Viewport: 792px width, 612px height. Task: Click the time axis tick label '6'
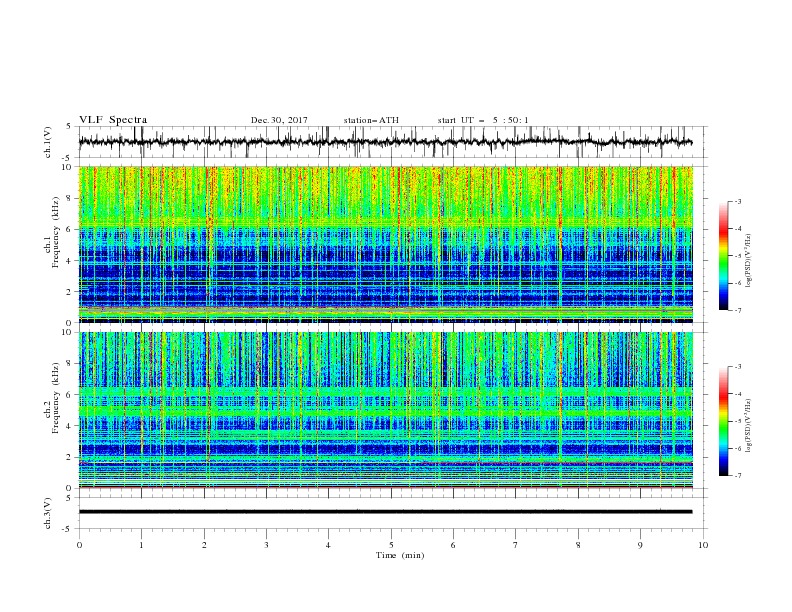(x=453, y=545)
